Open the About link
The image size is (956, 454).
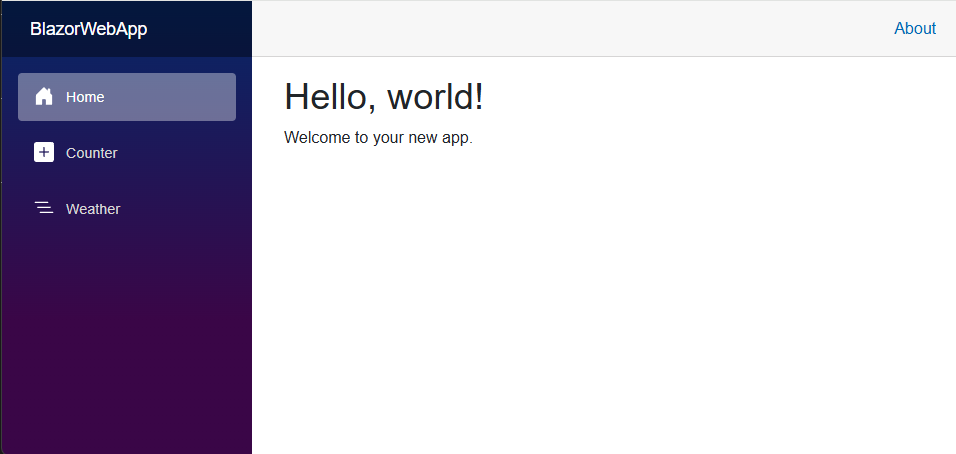pyautogui.click(x=915, y=29)
